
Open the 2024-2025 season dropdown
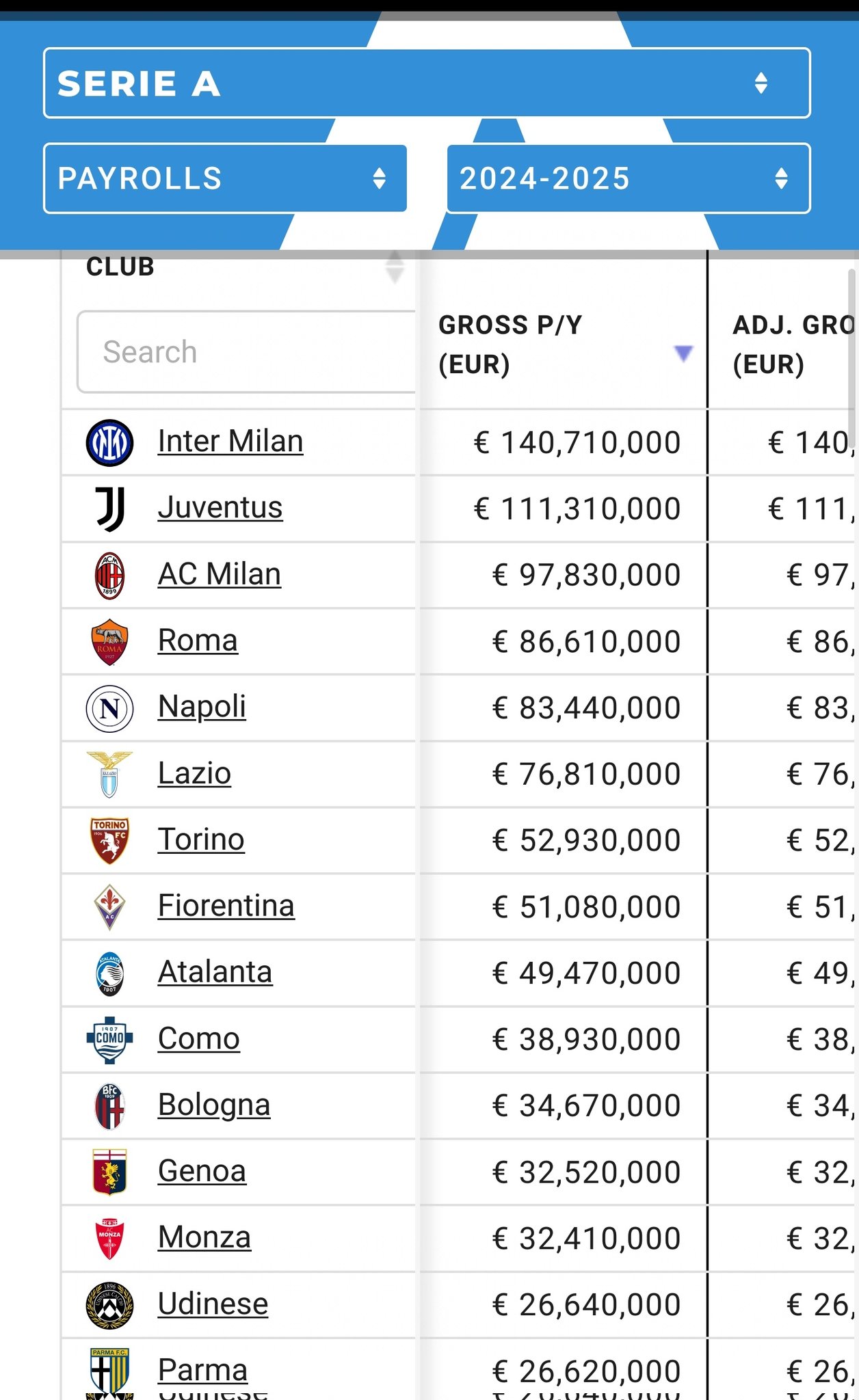(628, 178)
